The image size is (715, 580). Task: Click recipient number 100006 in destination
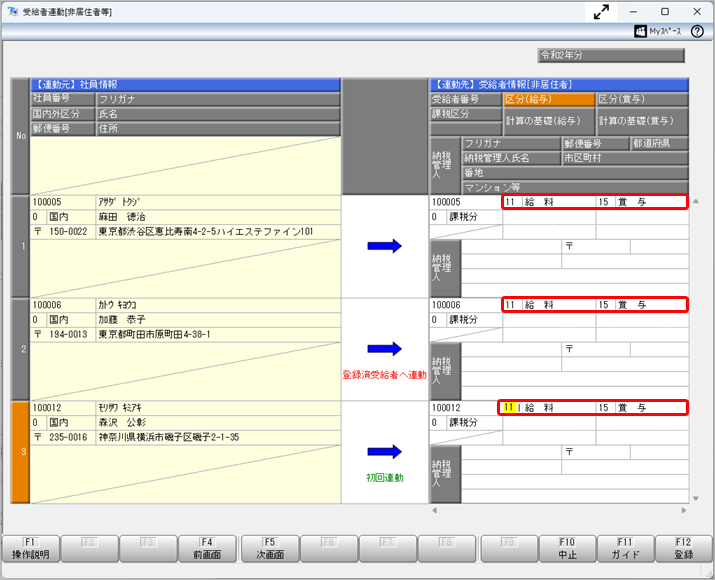(446, 305)
